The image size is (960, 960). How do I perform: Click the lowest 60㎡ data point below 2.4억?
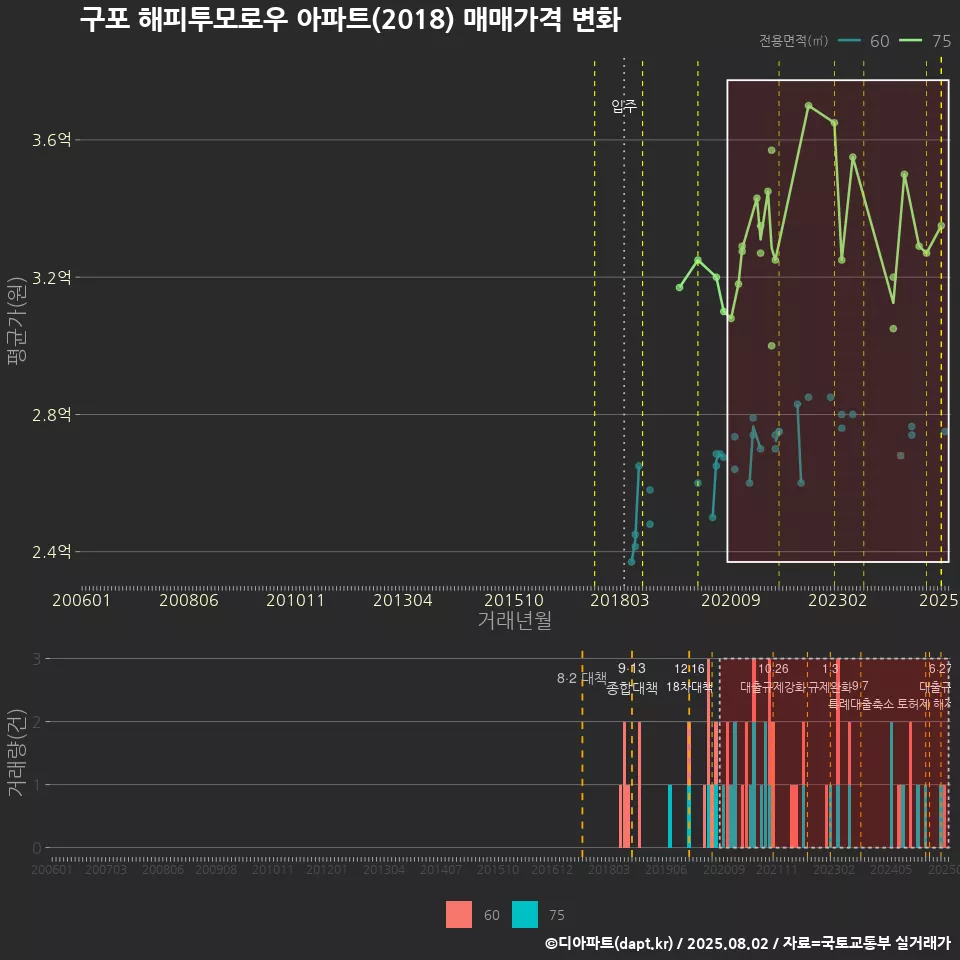[631, 561]
